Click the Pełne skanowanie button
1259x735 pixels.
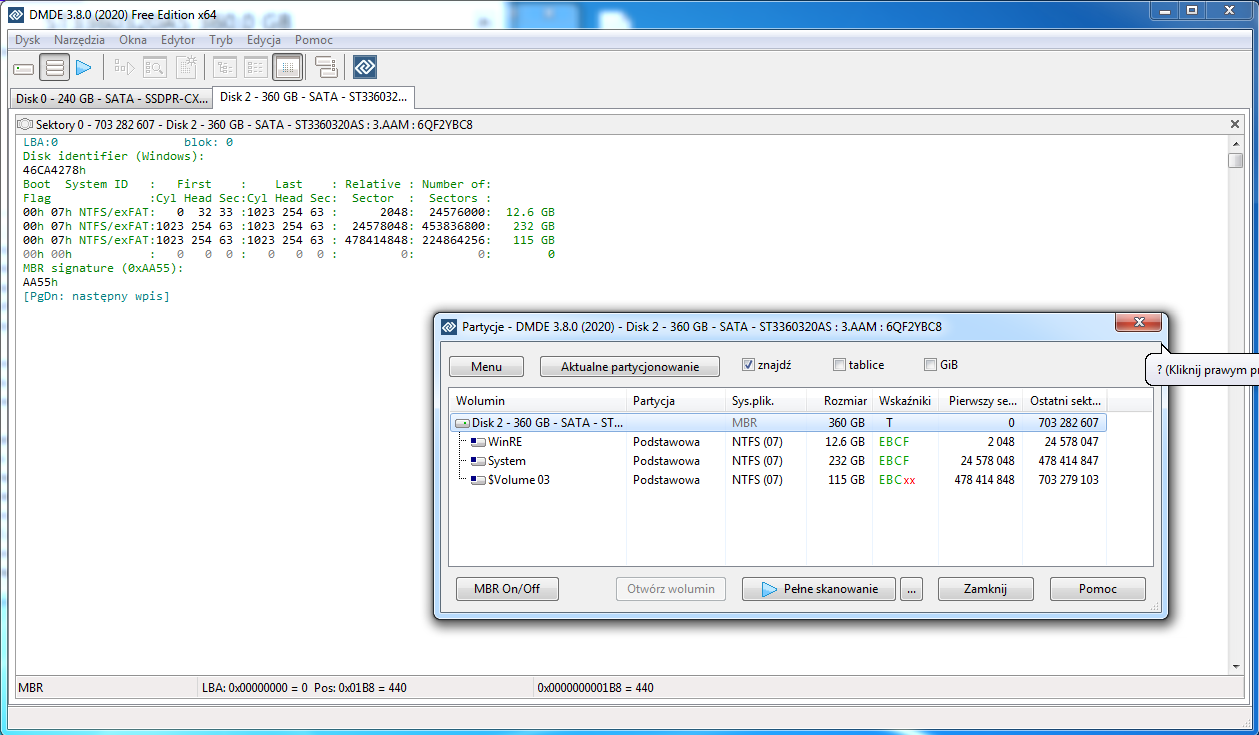[819, 589]
